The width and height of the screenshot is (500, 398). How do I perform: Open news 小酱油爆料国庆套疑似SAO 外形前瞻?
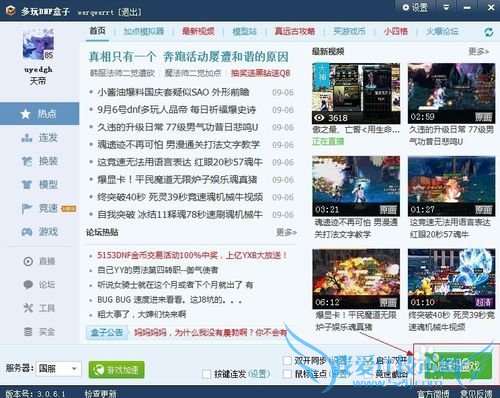(x=173, y=92)
